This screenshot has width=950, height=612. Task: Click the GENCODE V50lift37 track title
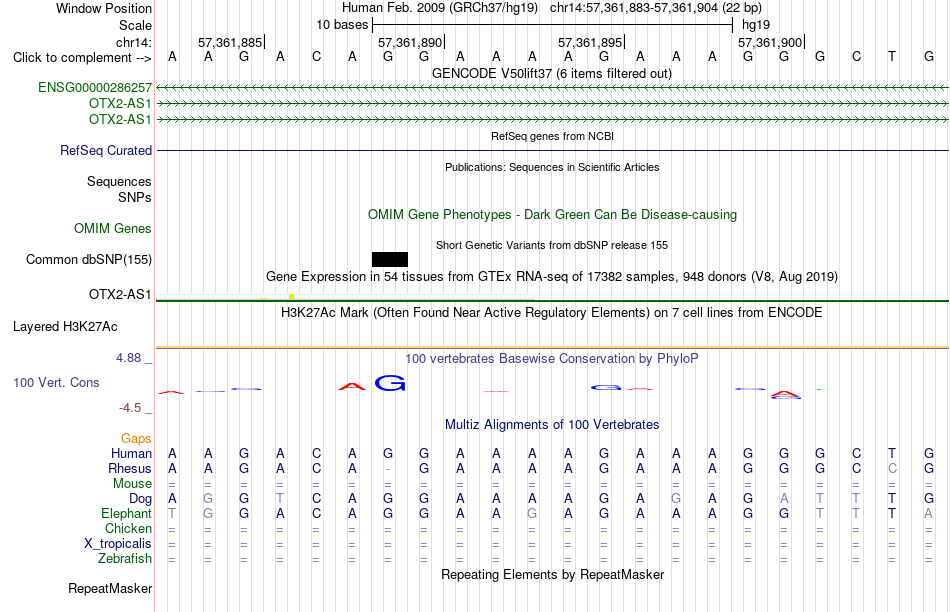(551, 73)
